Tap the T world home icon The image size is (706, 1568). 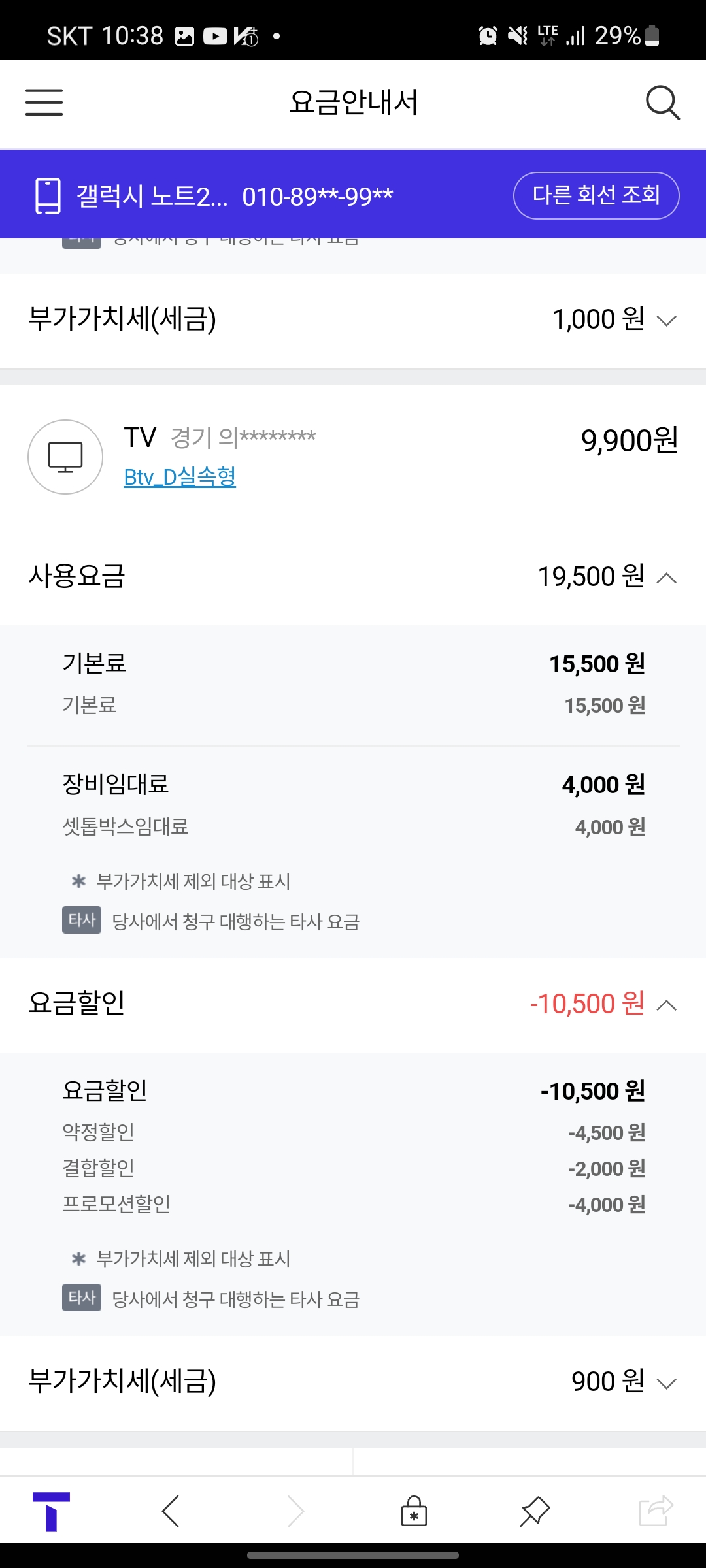(51, 1511)
